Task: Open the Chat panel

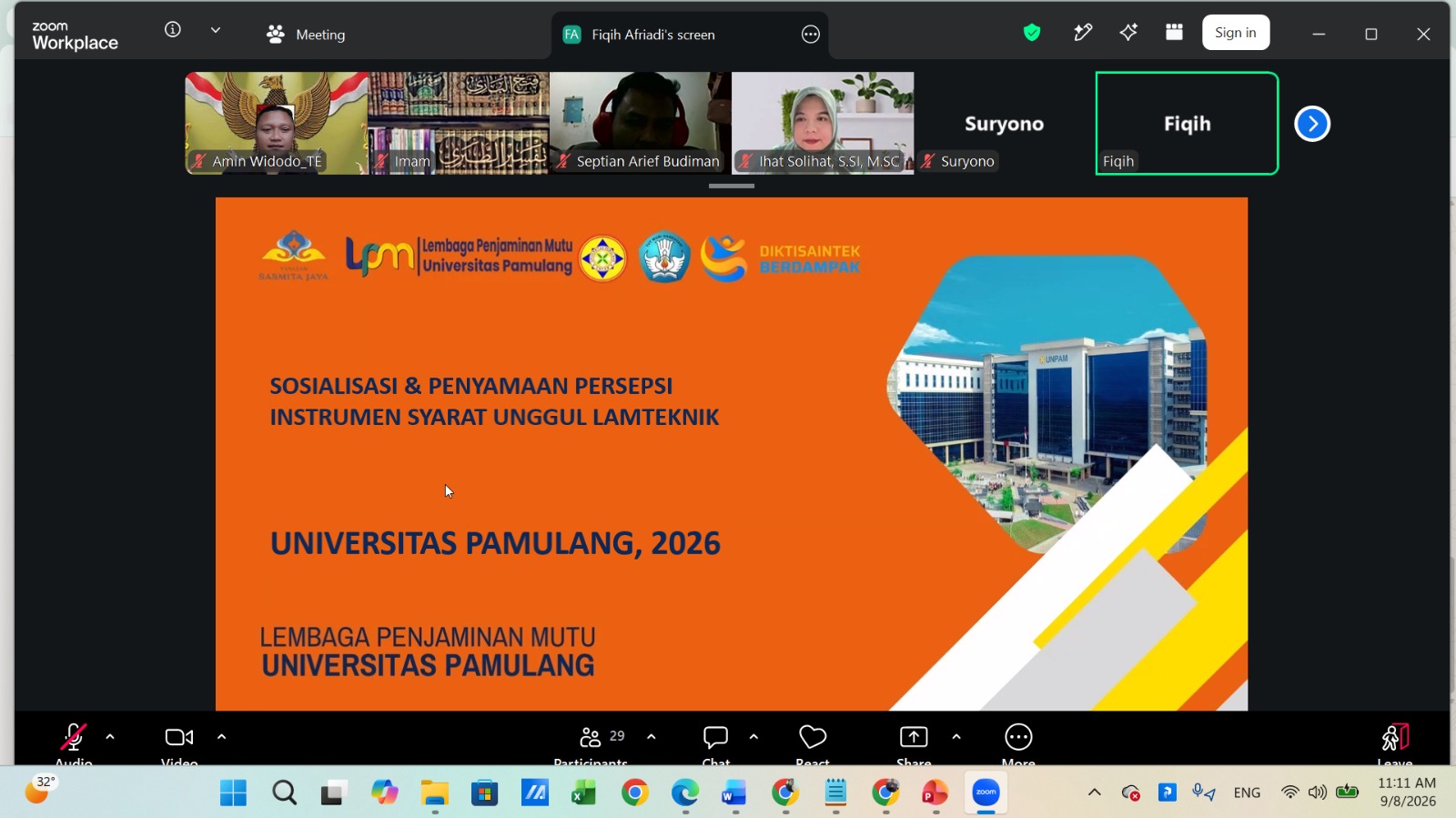Action: [x=716, y=739]
